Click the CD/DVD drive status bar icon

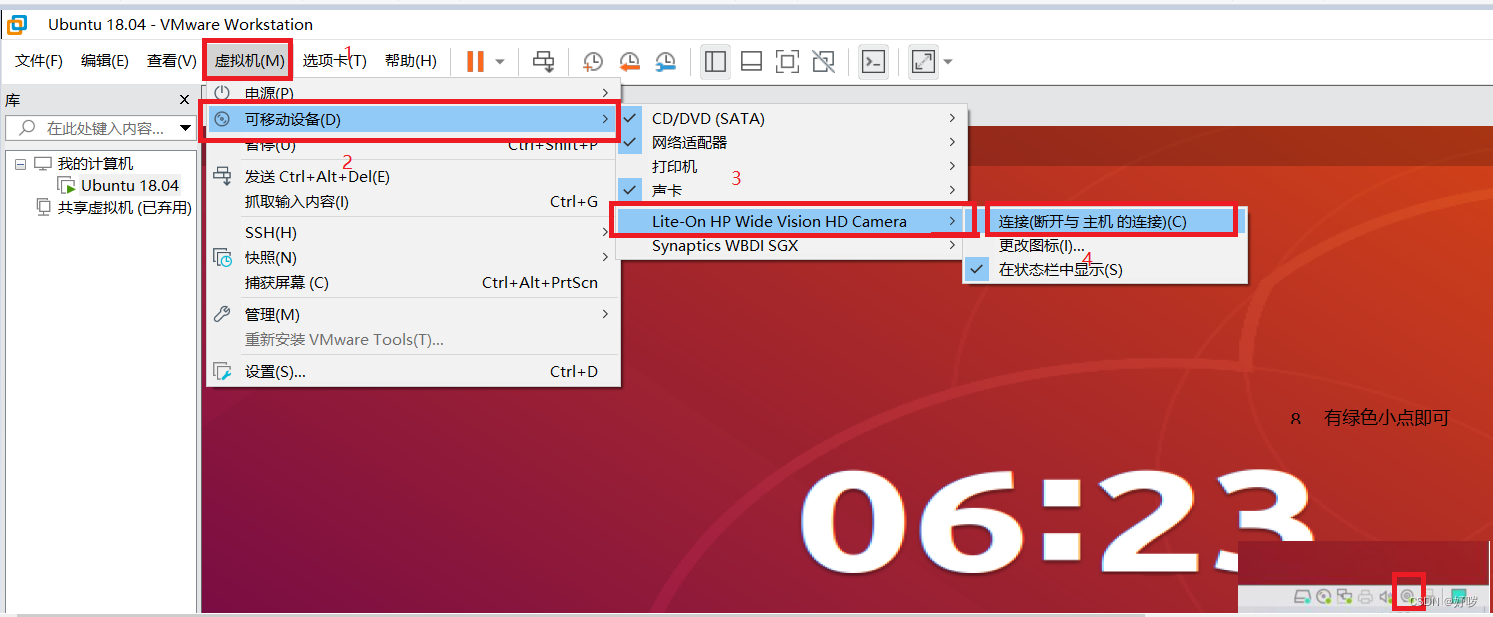pos(1323,598)
